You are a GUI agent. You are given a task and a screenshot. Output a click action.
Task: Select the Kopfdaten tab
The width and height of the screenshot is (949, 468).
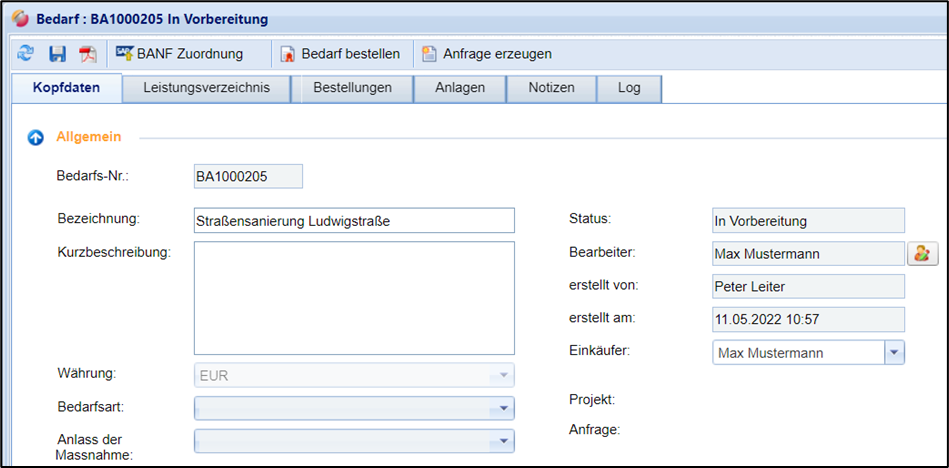[66, 88]
